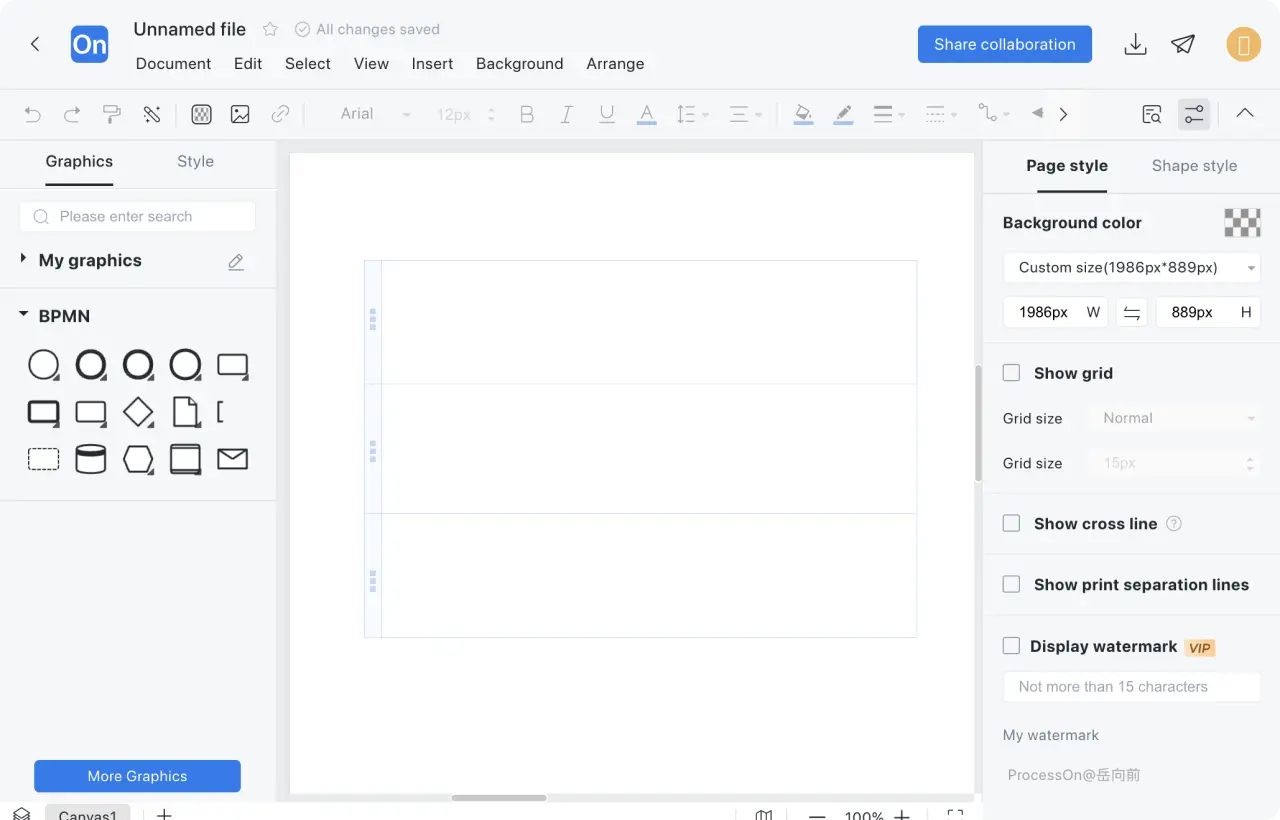Choose the envelope message shape
Image resolution: width=1280 pixels, height=820 pixels.
(232, 459)
